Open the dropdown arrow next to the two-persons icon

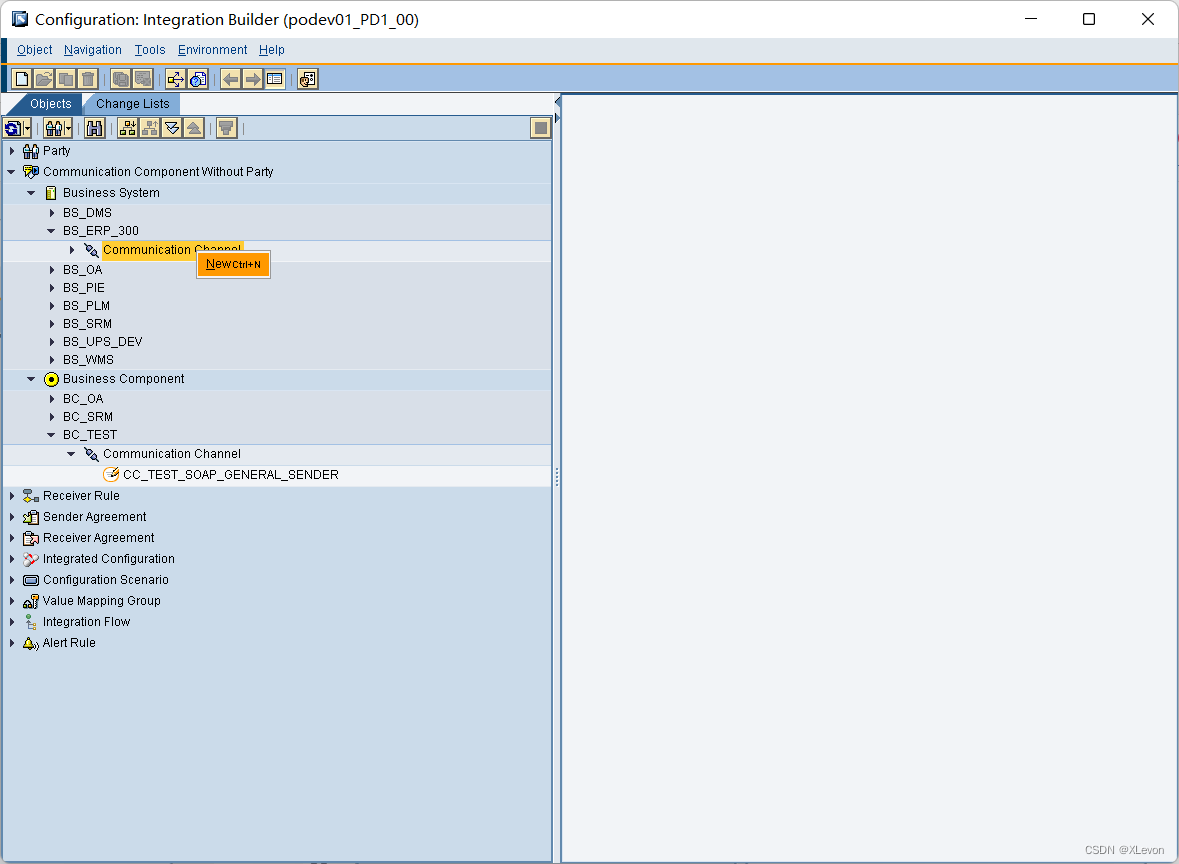click(x=68, y=129)
